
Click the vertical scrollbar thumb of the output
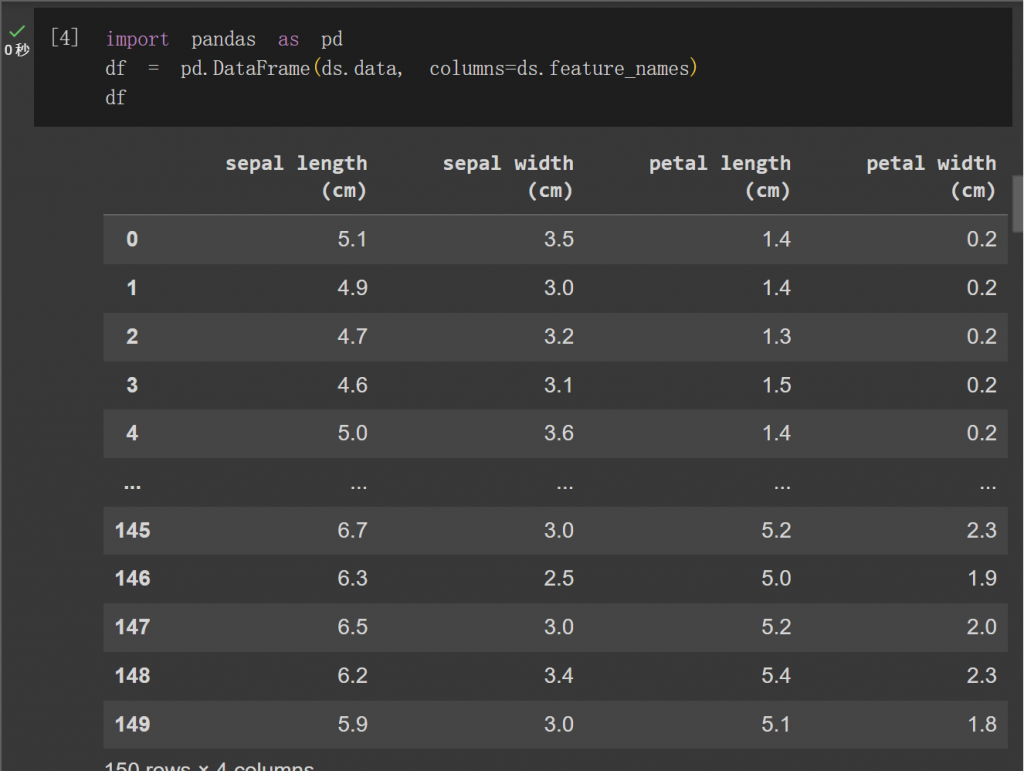point(1017,204)
